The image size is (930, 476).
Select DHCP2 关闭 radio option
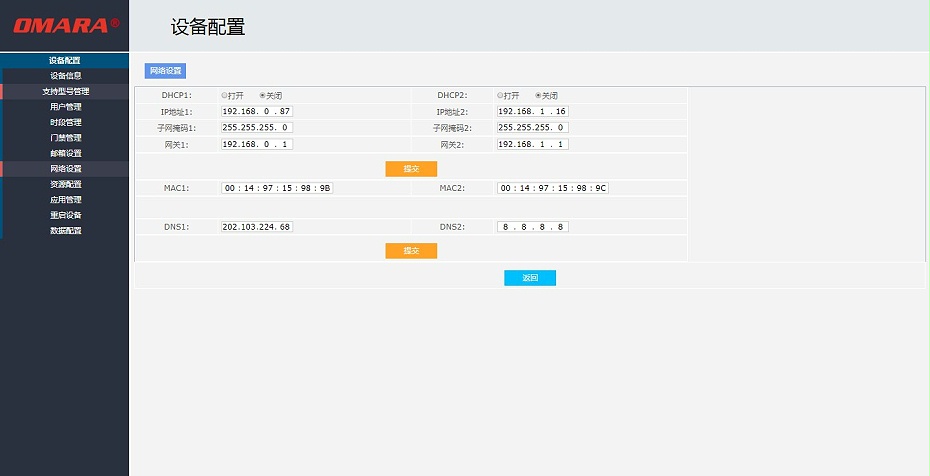(x=538, y=95)
